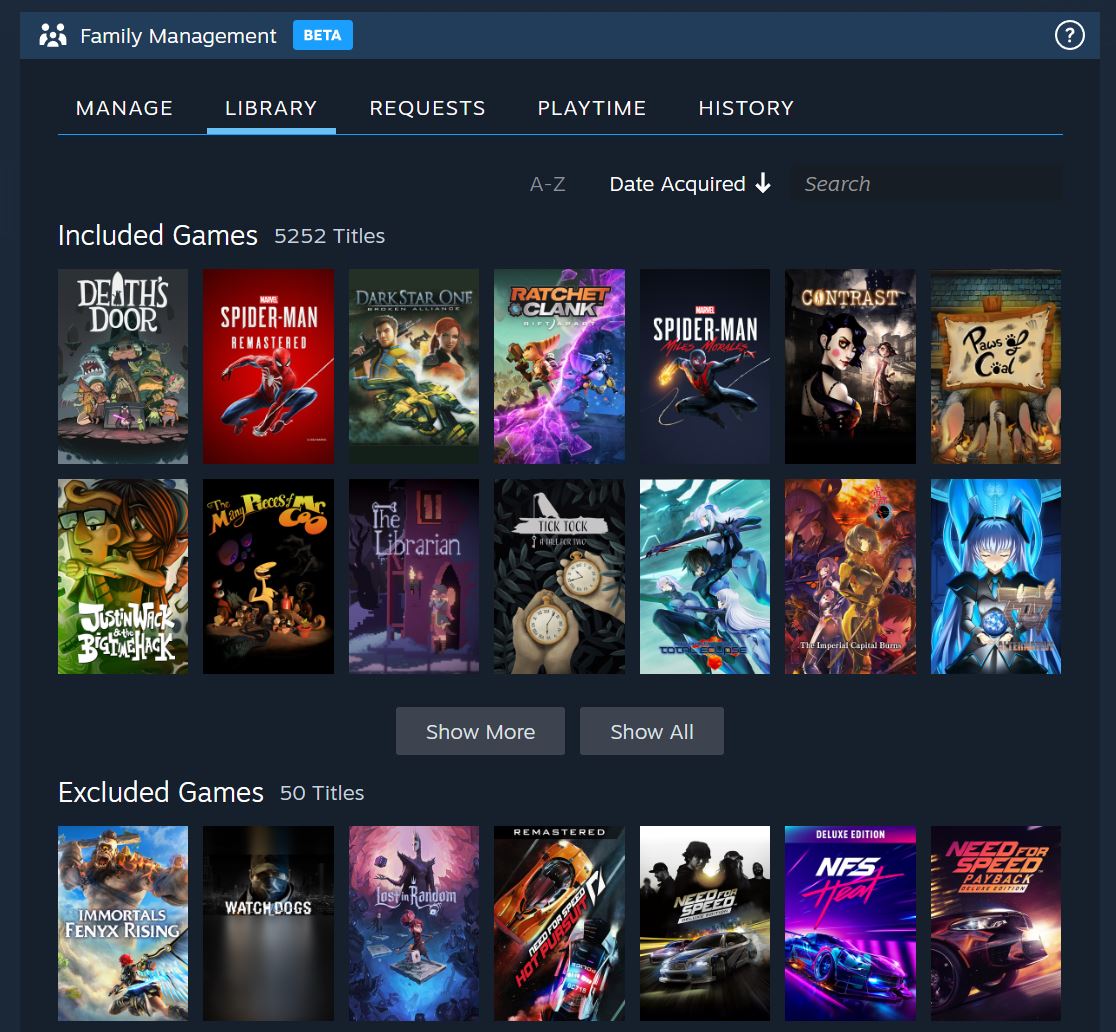Image resolution: width=1116 pixels, height=1032 pixels.
Task: Open The Librarian game cover
Action: click(x=414, y=576)
